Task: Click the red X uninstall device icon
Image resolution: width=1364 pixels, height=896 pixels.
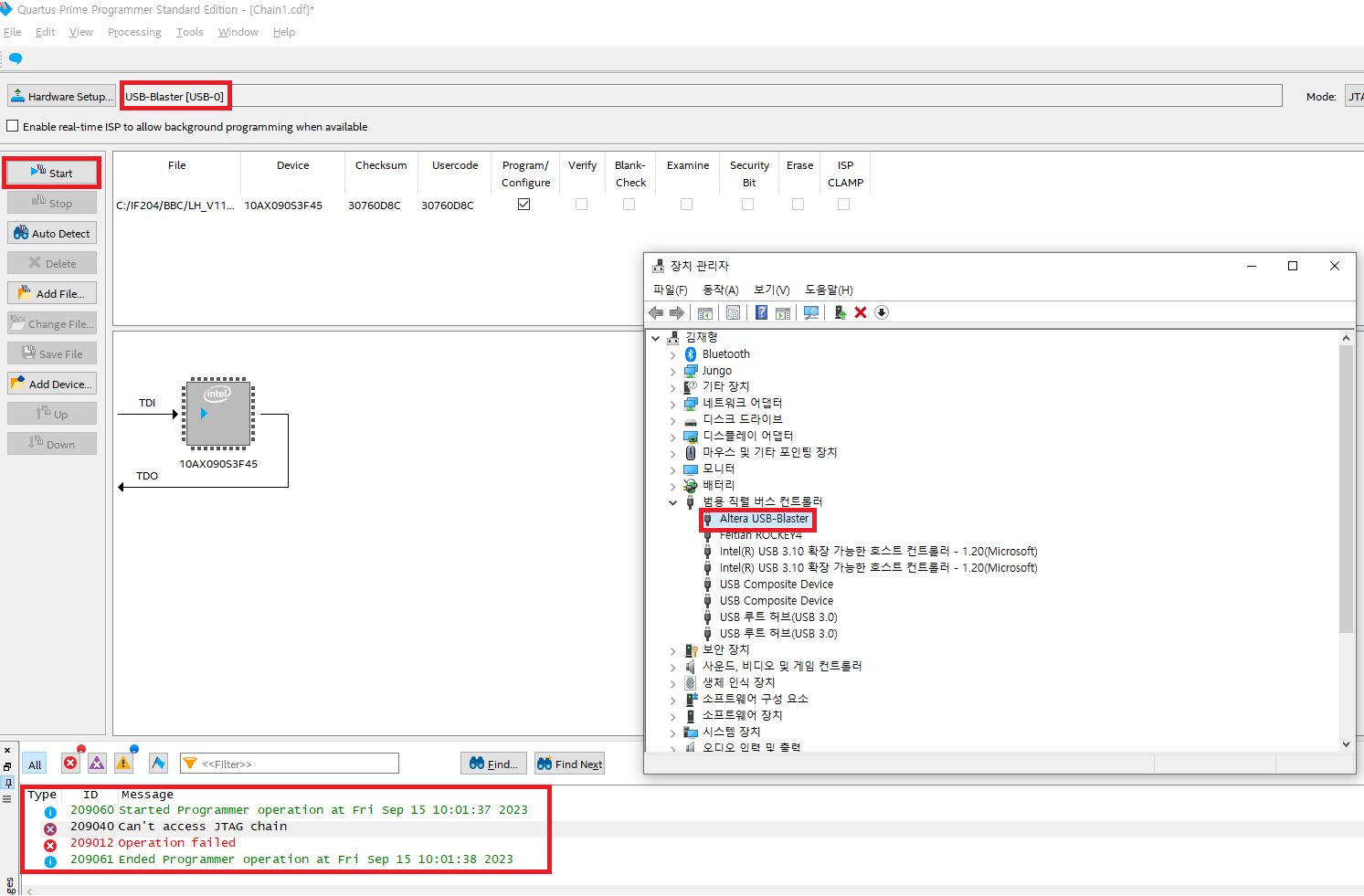Action: click(861, 313)
